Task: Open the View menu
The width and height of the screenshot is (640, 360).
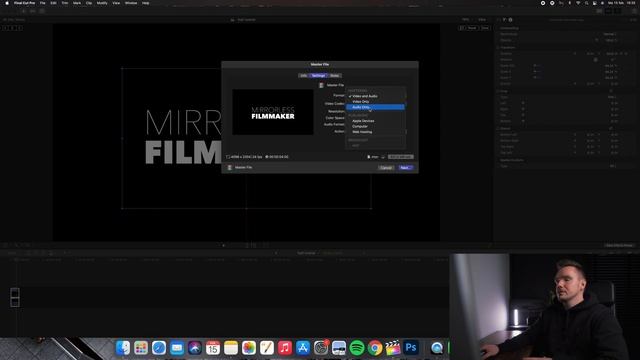Action: [116, 3]
